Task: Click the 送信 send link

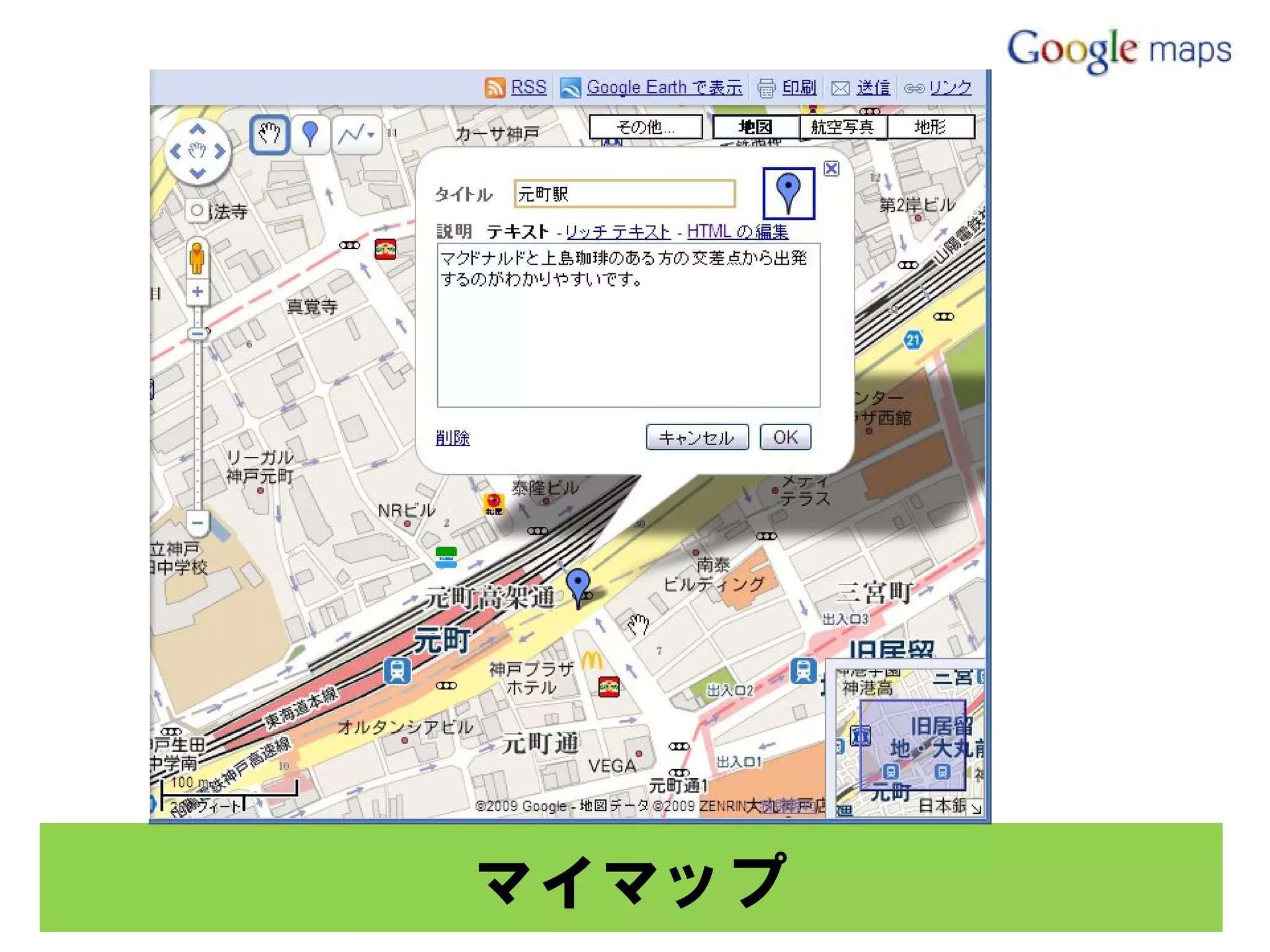Action: [873, 87]
